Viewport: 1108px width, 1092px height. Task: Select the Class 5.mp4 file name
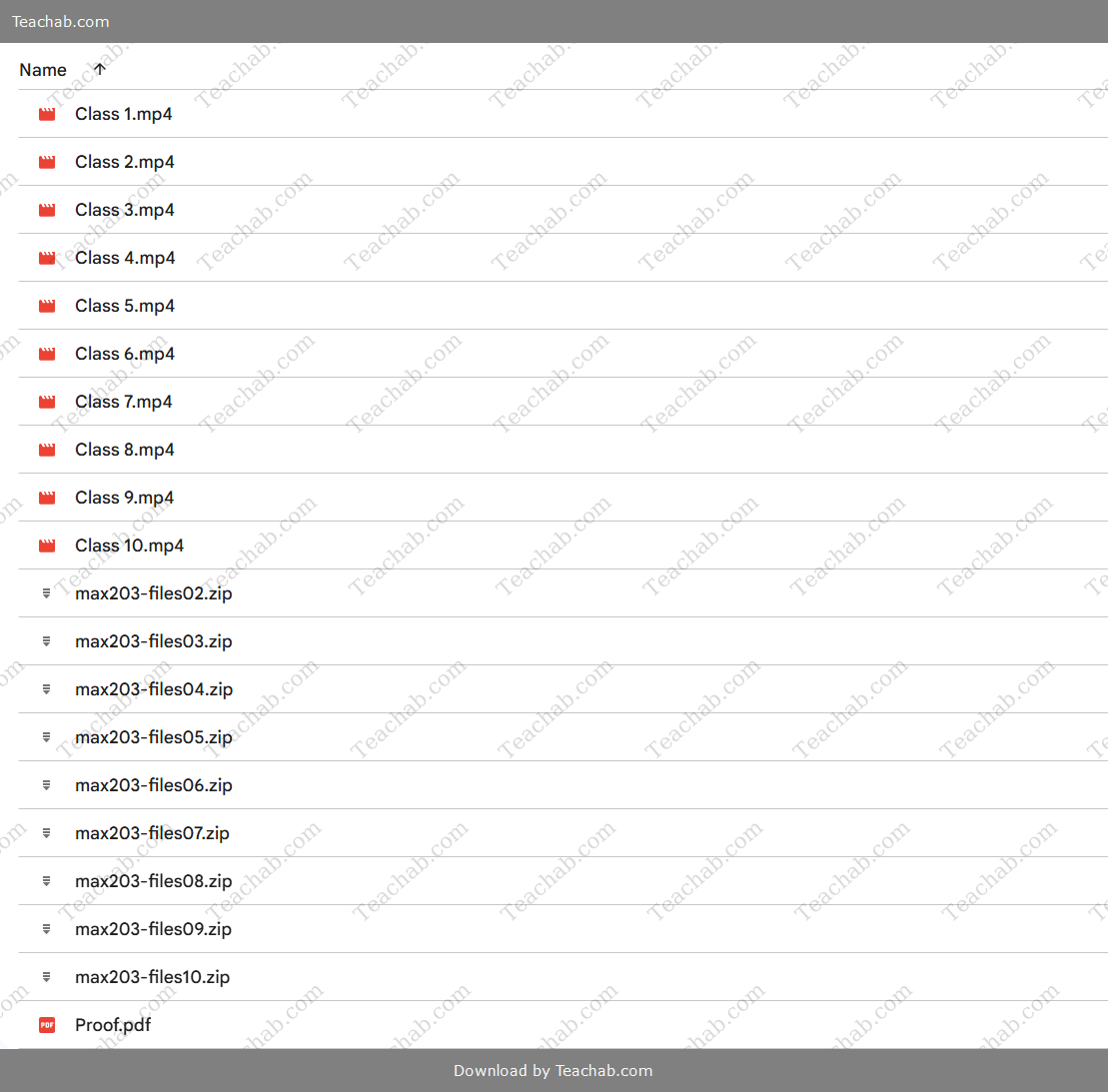click(125, 306)
